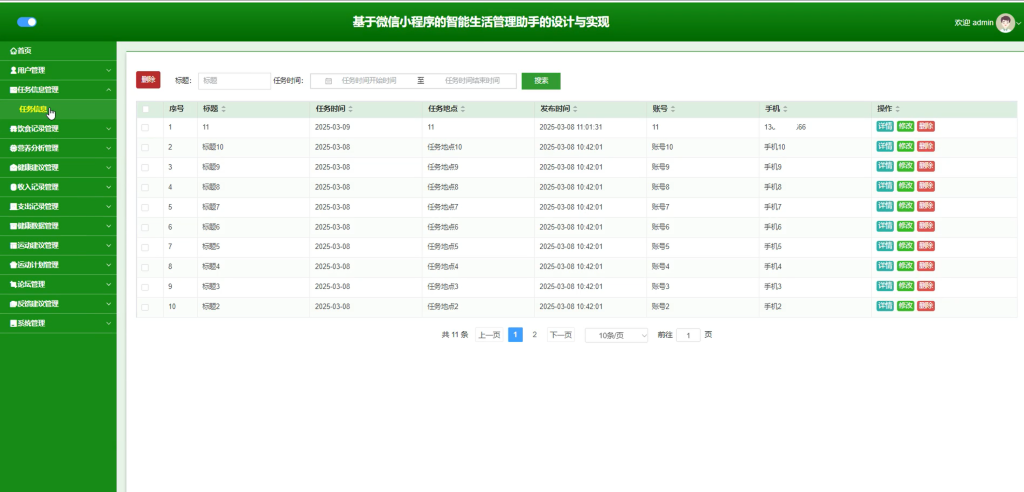Check the checkbox for row 标题7
The image size is (1024, 492).
[145, 207]
